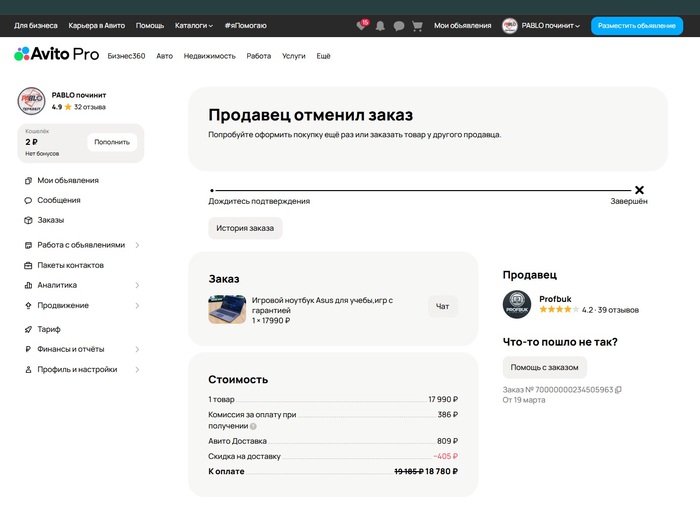Open Profbuk seller avatar
Image resolution: width=700 pixels, height=524 pixels.
(517, 304)
